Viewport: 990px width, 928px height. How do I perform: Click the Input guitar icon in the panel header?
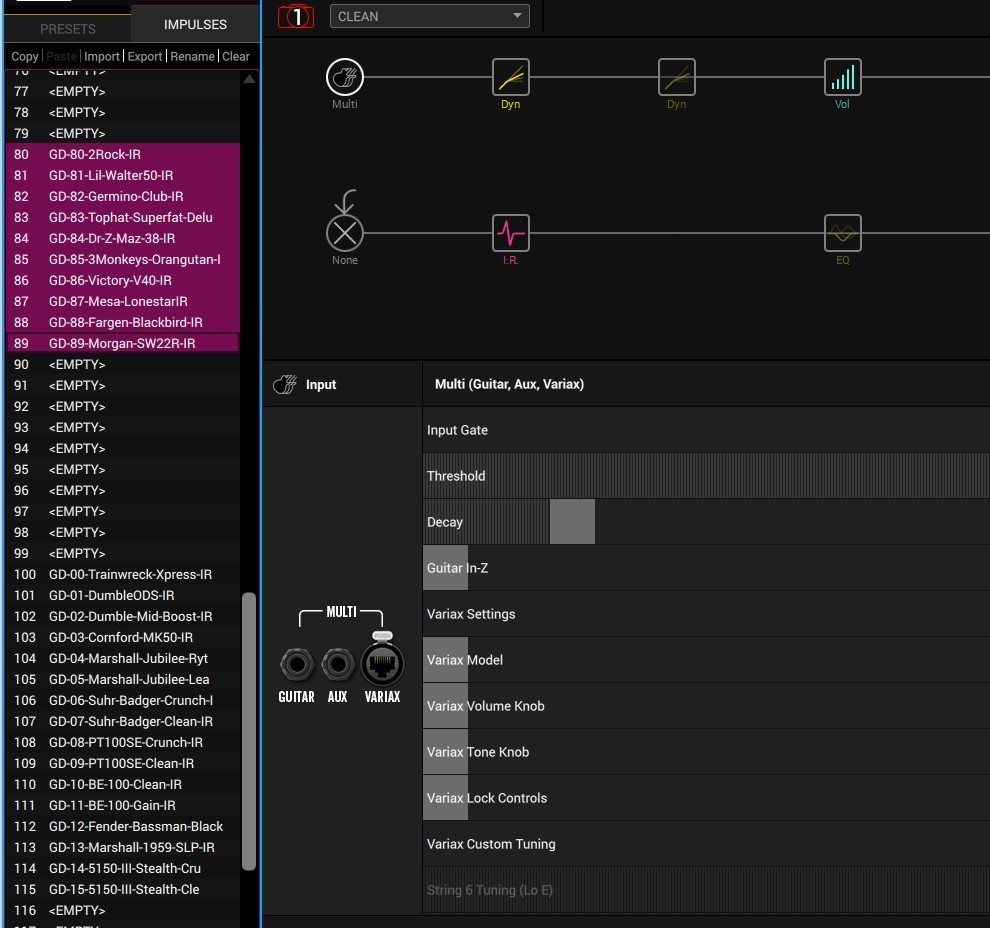click(x=285, y=384)
